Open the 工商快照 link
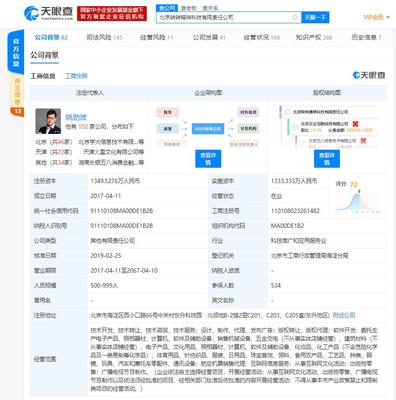 (76, 76)
